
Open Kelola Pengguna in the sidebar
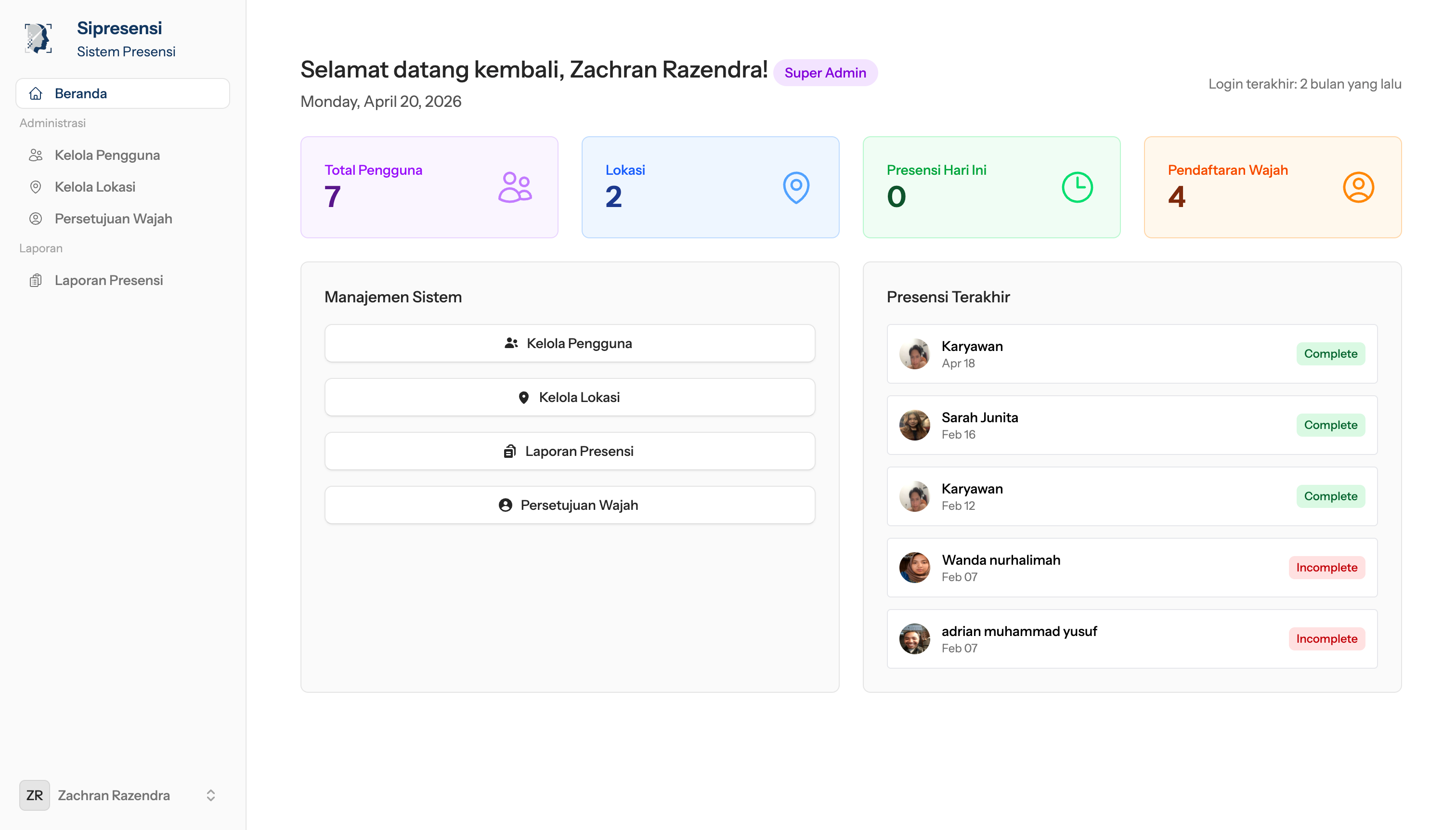tap(107, 155)
